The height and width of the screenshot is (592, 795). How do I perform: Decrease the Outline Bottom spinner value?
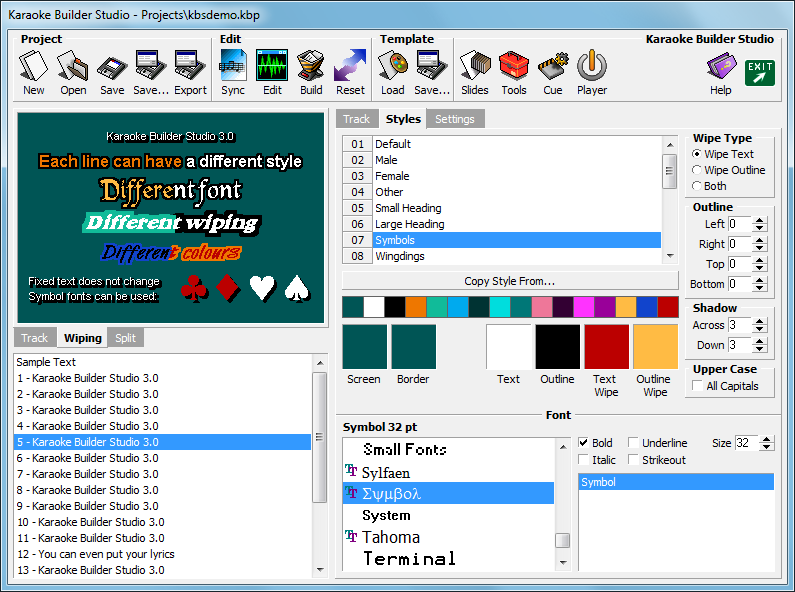click(760, 288)
